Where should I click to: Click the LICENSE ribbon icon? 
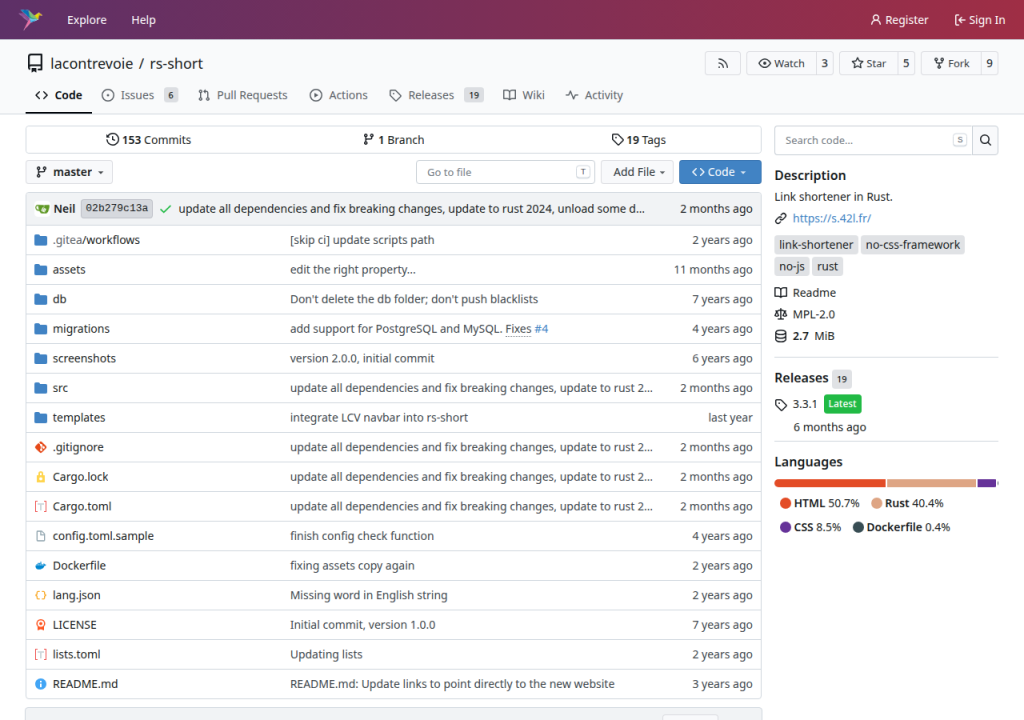[x=40, y=625]
